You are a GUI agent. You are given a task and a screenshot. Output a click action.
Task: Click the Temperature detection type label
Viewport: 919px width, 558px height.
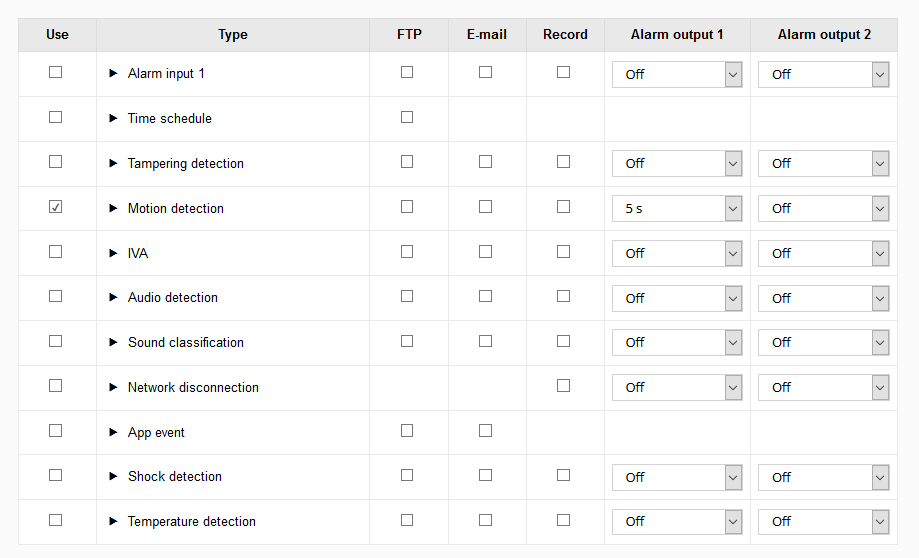pos(192,522)
